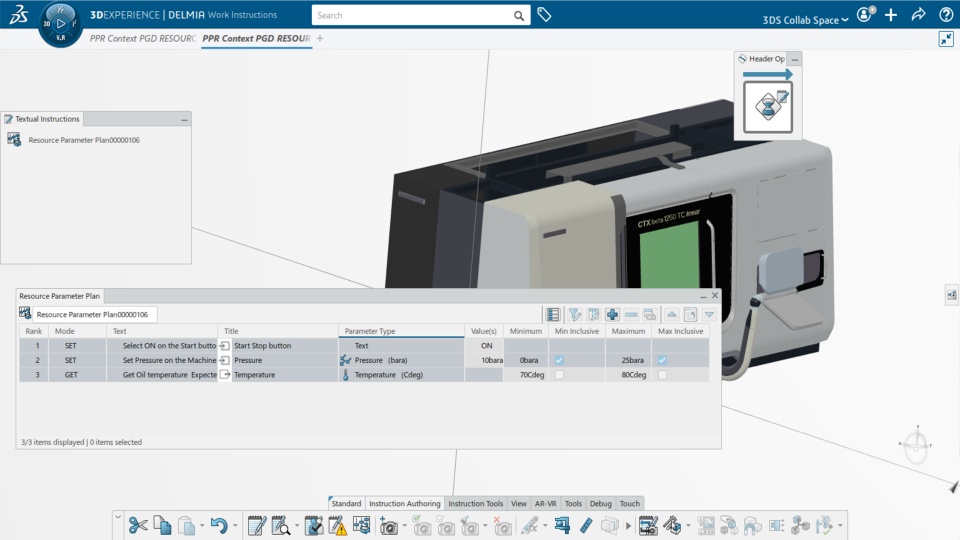This screenshot has height=540, width=960.
Task: Click the Search input field
Action: pyautogui.click(x=410, y=15)
